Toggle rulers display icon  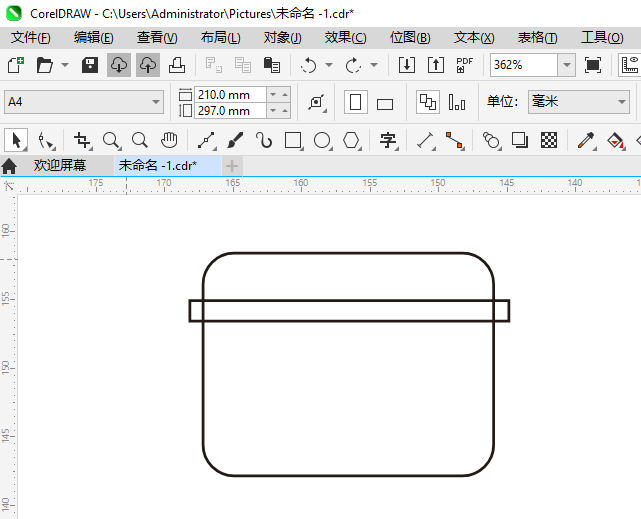[630, 65]
